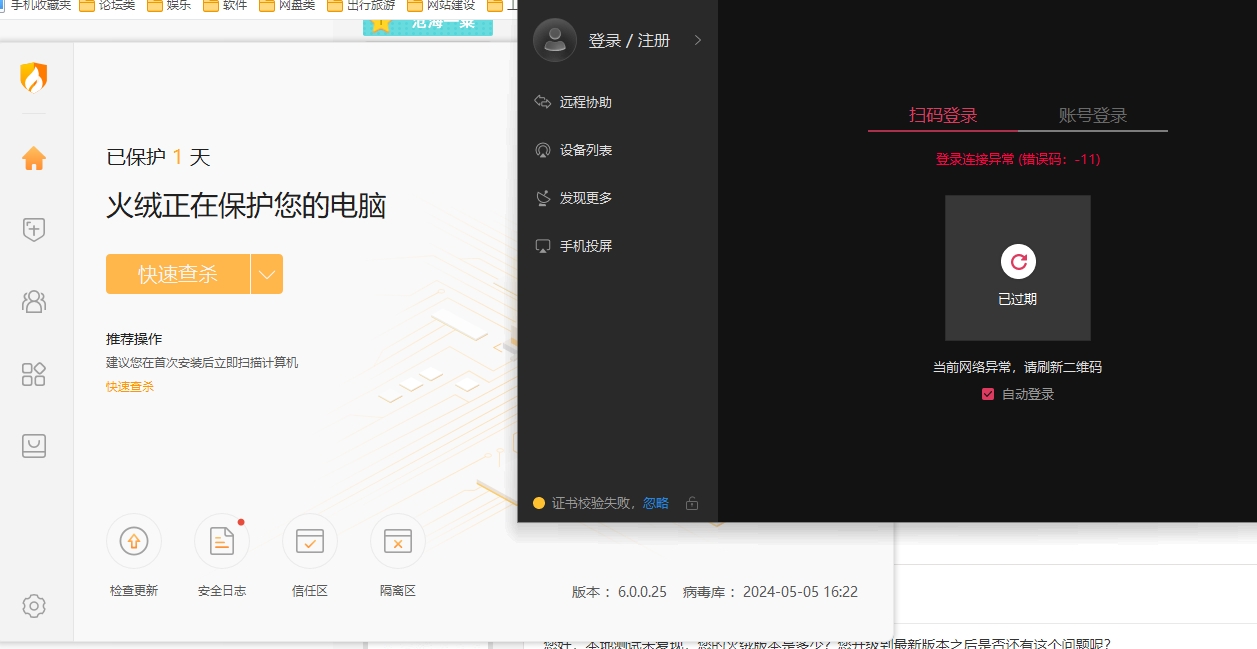This screenshot has width=1257, height=649.
Task: Open the 信任区 icon
Action: pyautogui.click(x=309, y=540)
